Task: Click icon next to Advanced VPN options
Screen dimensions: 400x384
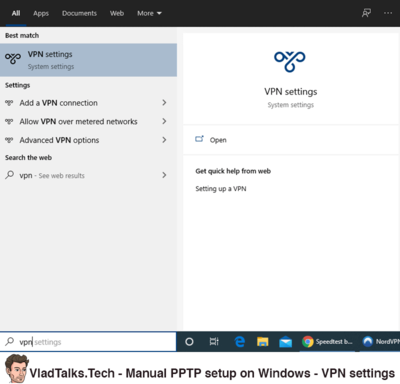Action: click(x=9, y=140)
